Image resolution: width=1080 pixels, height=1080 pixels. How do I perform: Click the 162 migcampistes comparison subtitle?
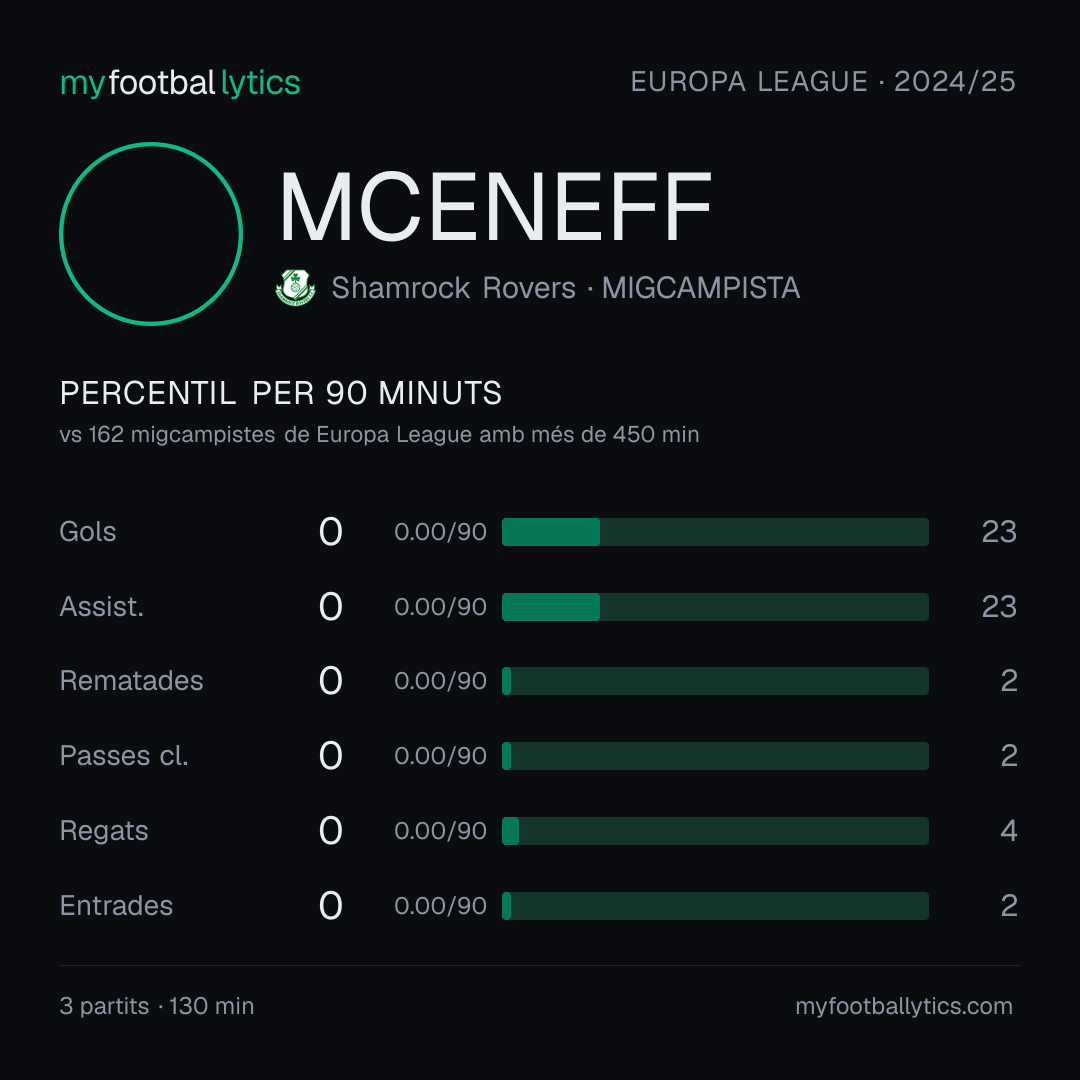[380, 435]
